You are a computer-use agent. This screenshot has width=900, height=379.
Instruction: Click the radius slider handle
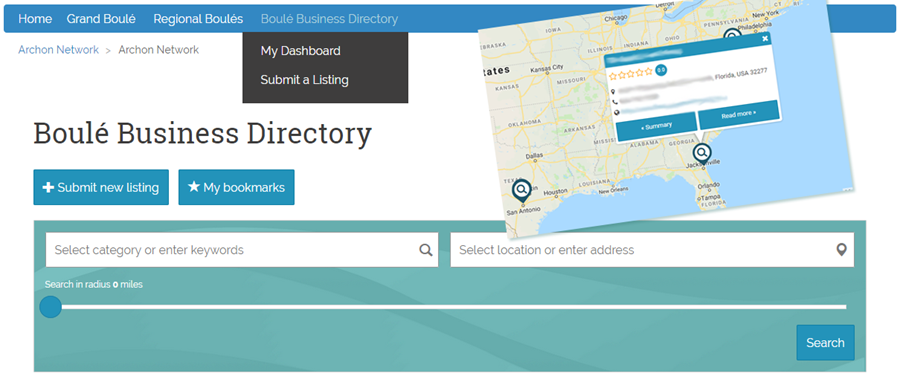pos(51,307)
